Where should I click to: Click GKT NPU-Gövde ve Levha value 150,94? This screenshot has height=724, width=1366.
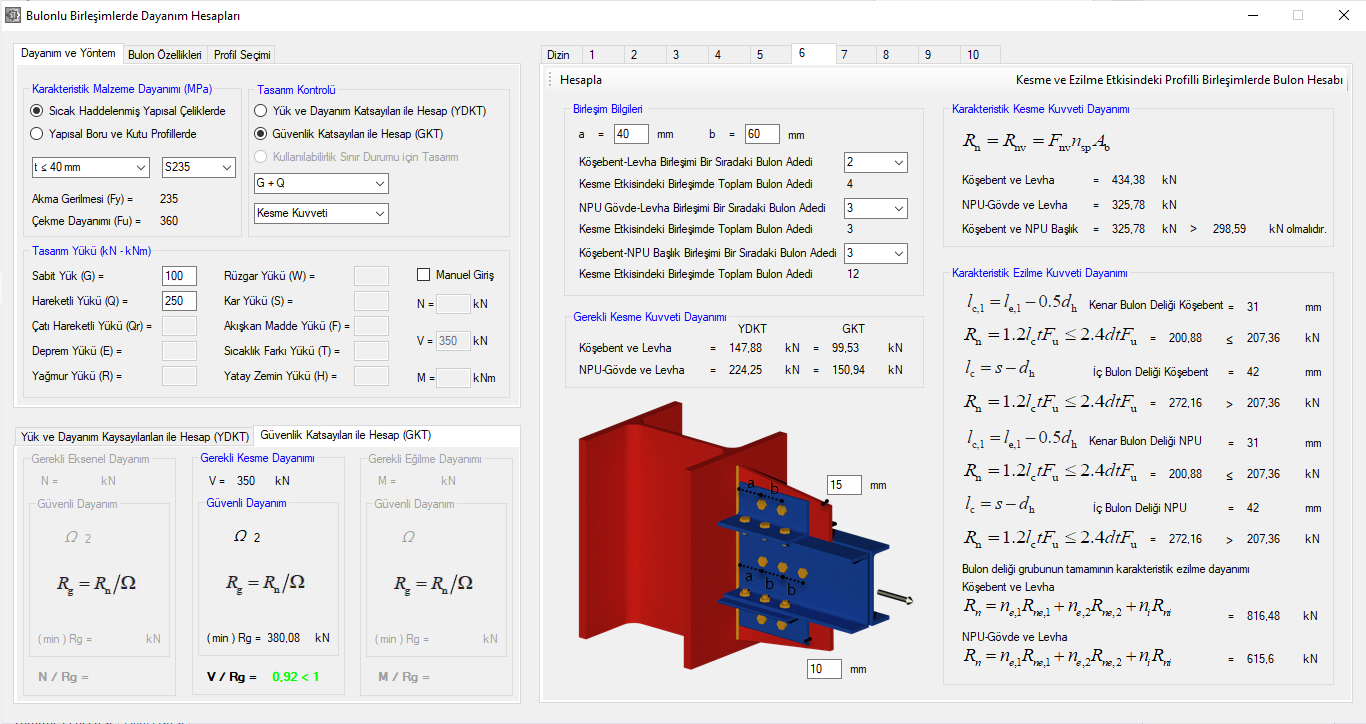847,370
